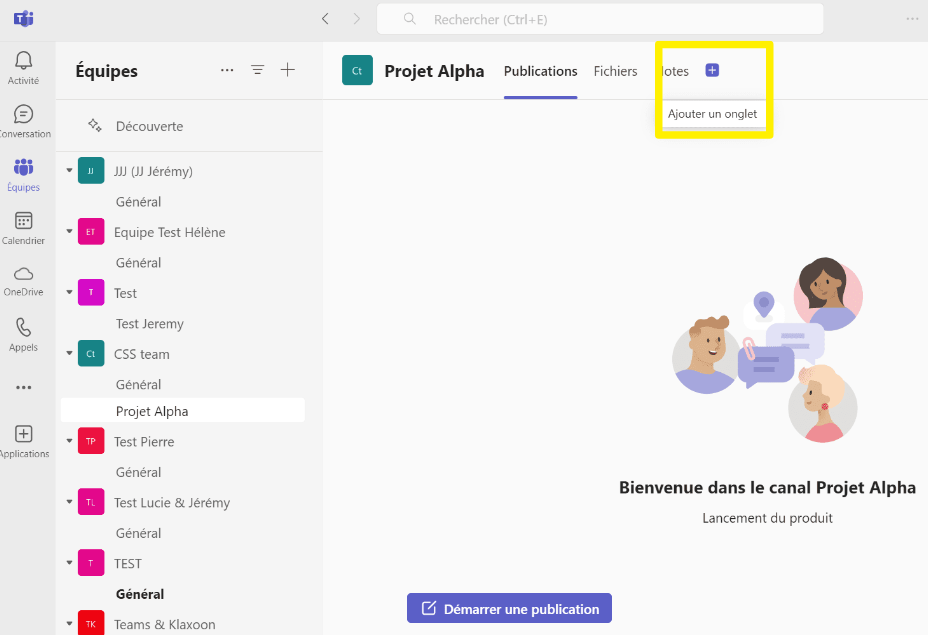Select the Test Jeremy channel

pyautogui.click(x=149, y=324)
